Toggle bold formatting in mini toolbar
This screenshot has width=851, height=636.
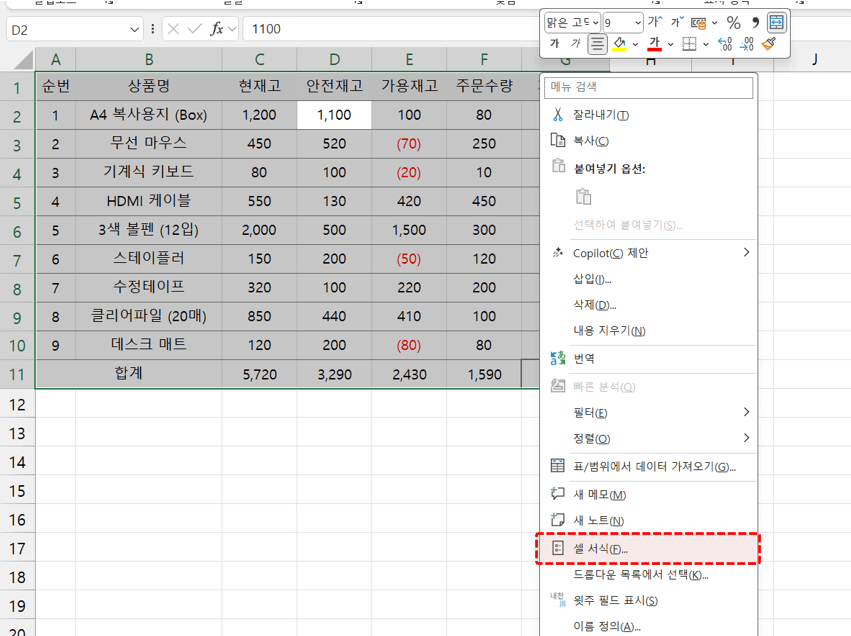coord(553,44)
